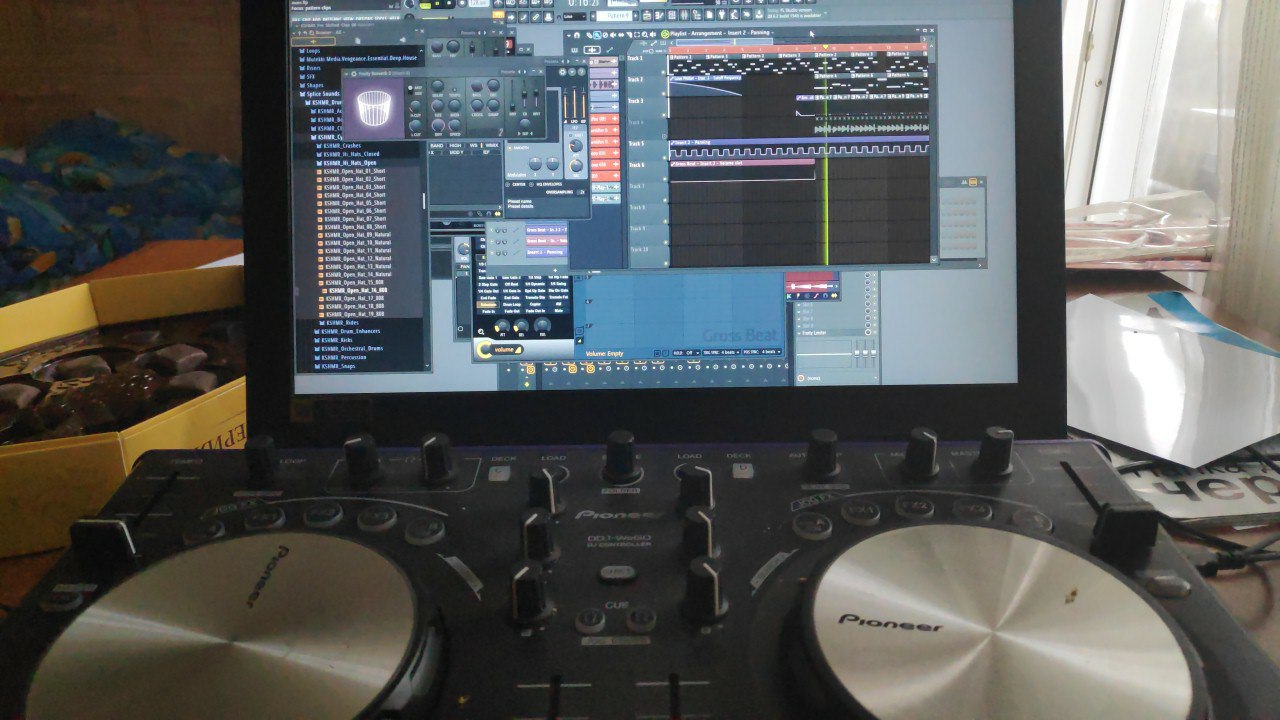Select the Mute tool in Playlist toolbar
The height and width of the screenshot is (720, 1280).
pos(613,34)
